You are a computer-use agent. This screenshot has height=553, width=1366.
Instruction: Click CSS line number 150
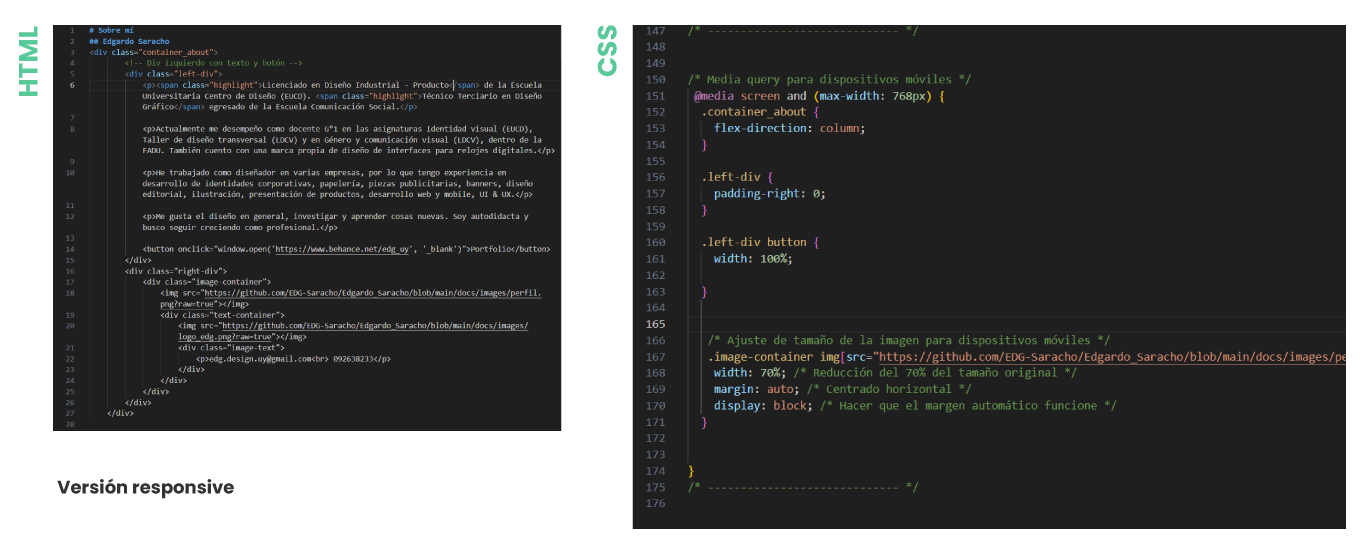(656, 79)
